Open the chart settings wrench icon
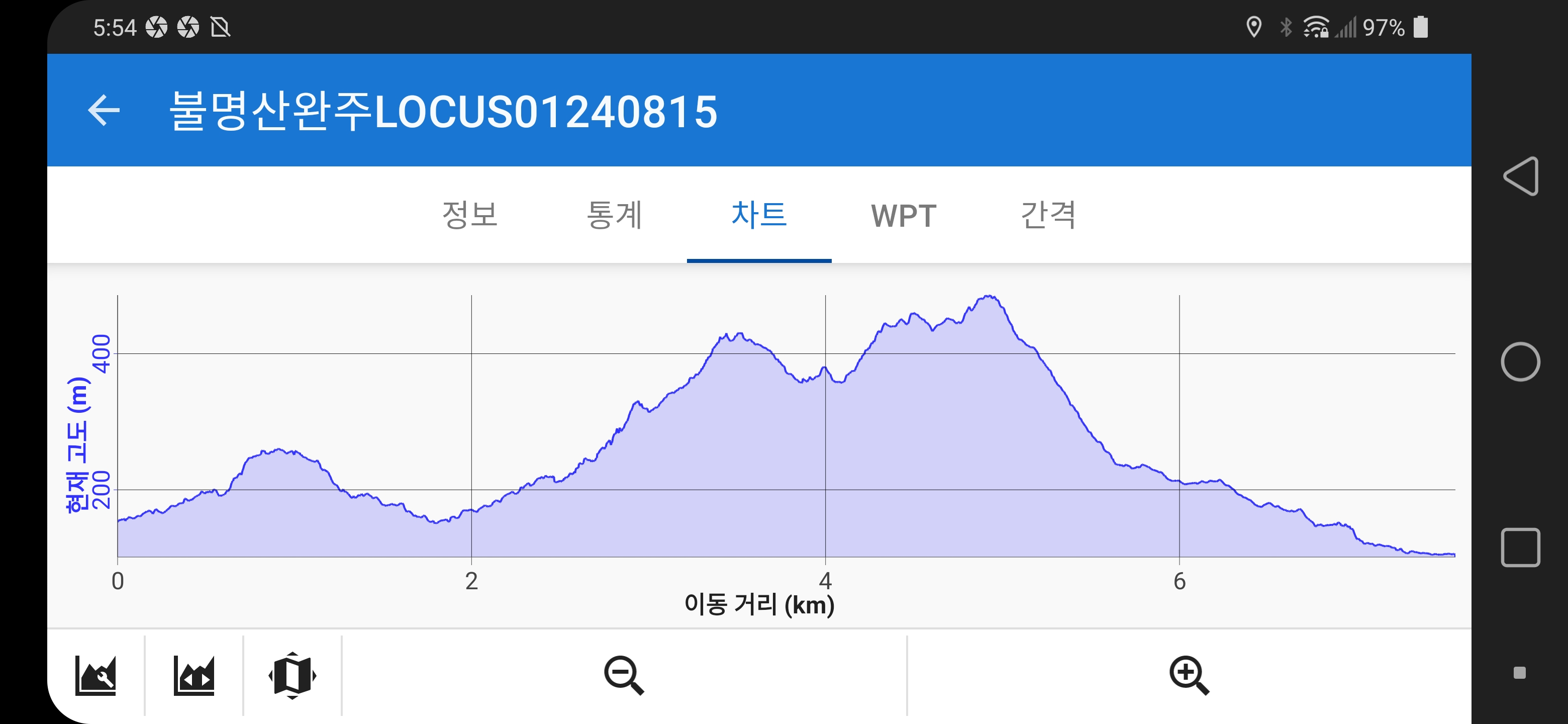 click(x=95, y=675)
